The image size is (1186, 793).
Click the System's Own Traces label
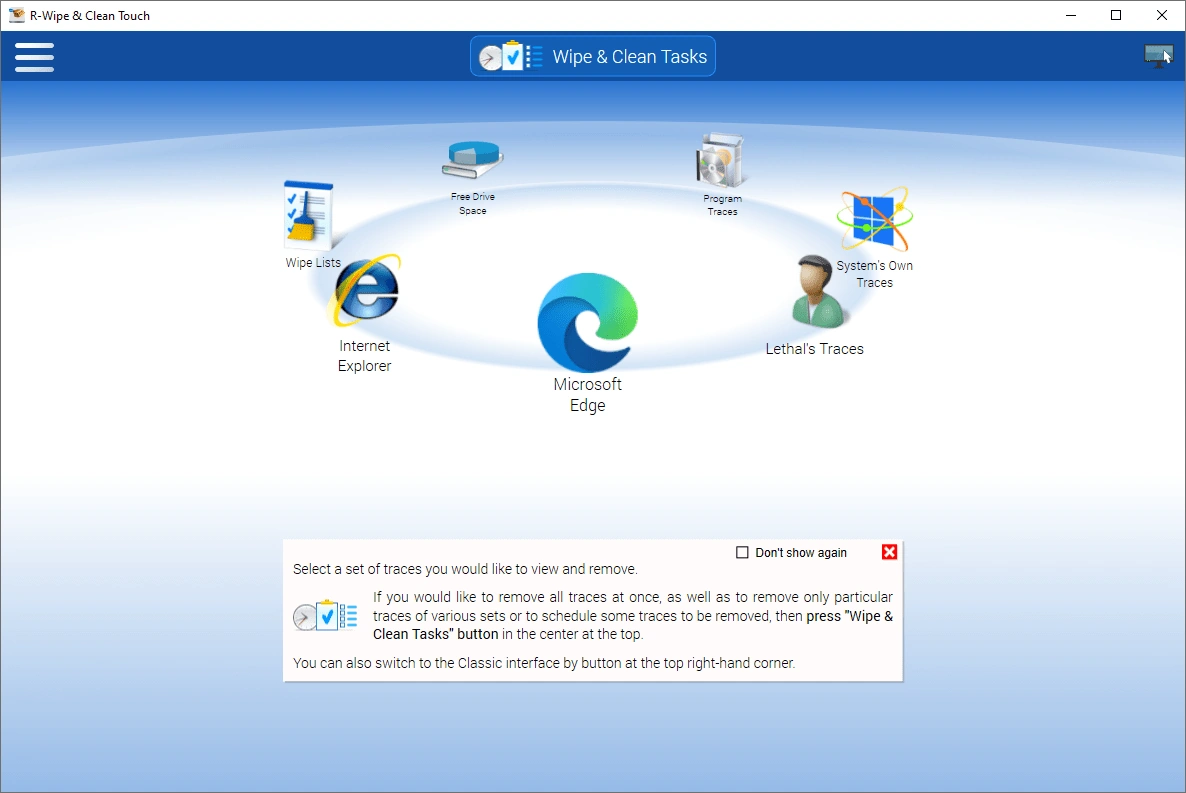click(x=874, y=274)
